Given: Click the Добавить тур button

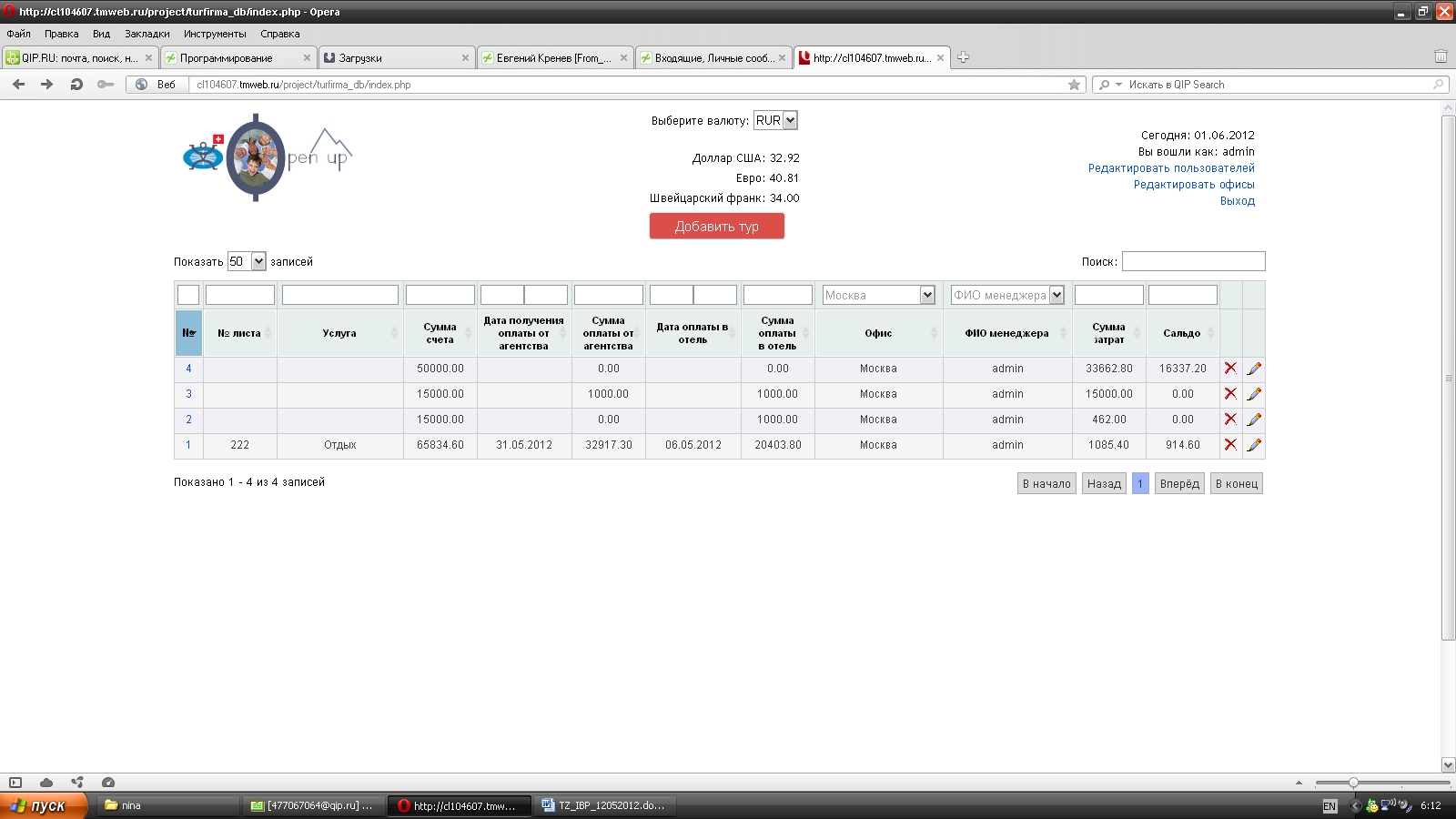Looking at the screenshot, I should 717,227.
